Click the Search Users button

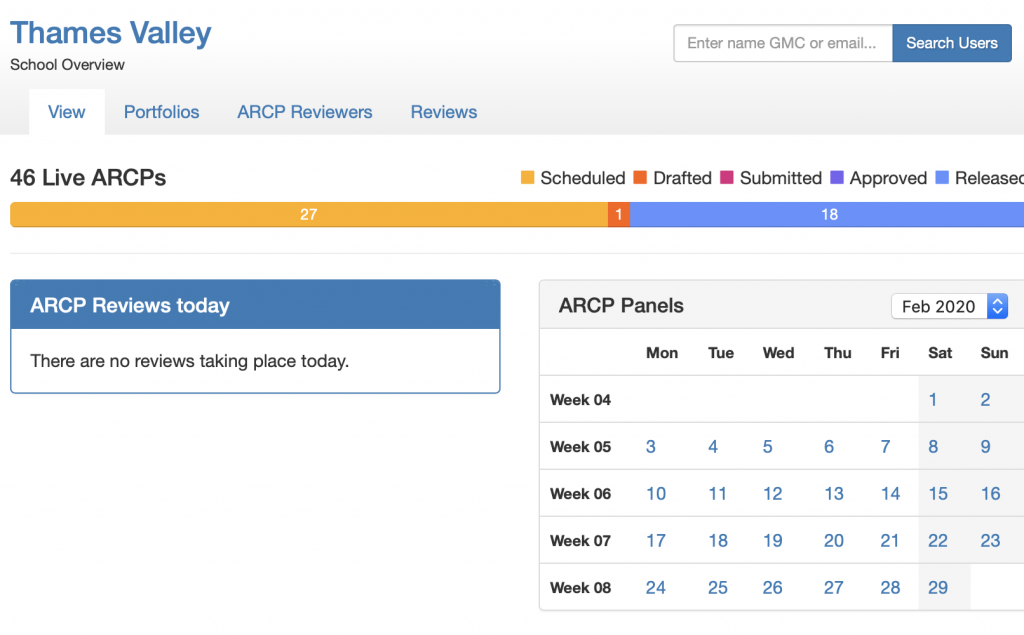coord(952,43)
